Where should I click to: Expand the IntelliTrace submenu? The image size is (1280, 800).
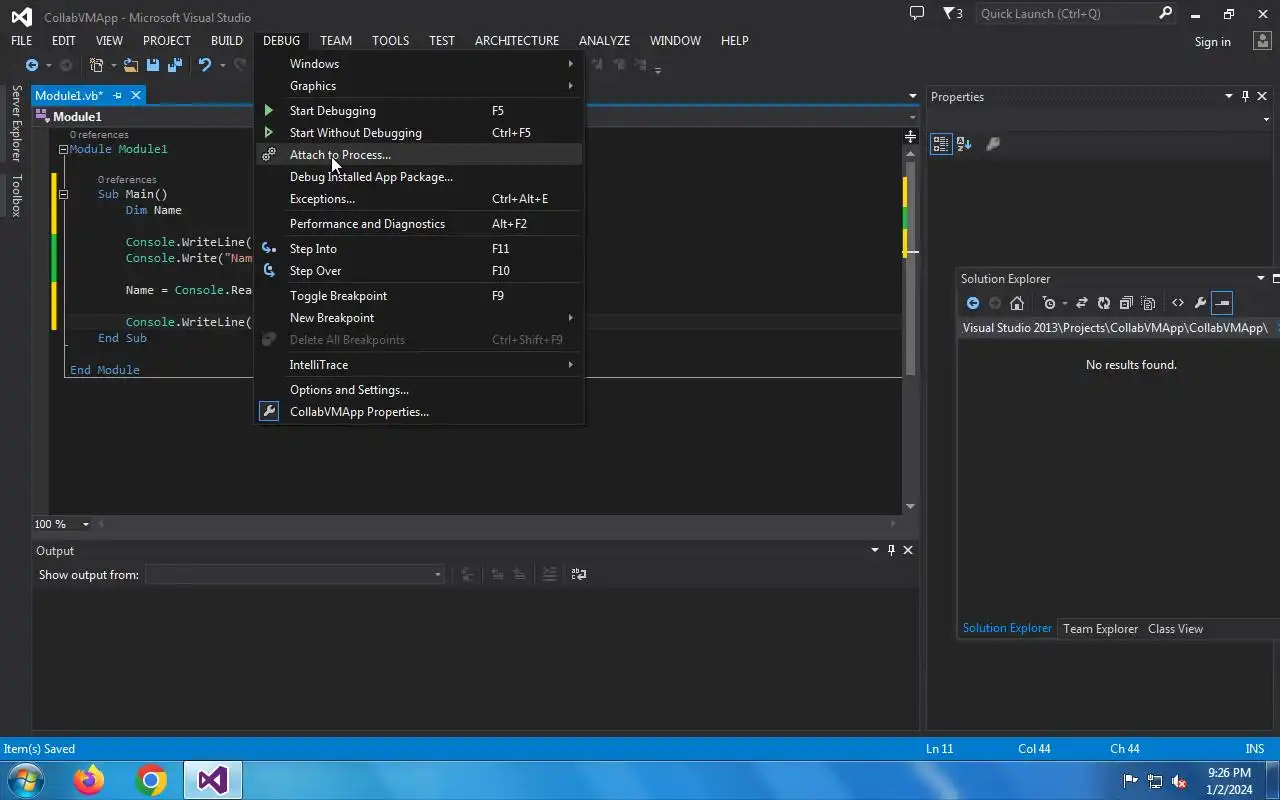click(418, 365)
